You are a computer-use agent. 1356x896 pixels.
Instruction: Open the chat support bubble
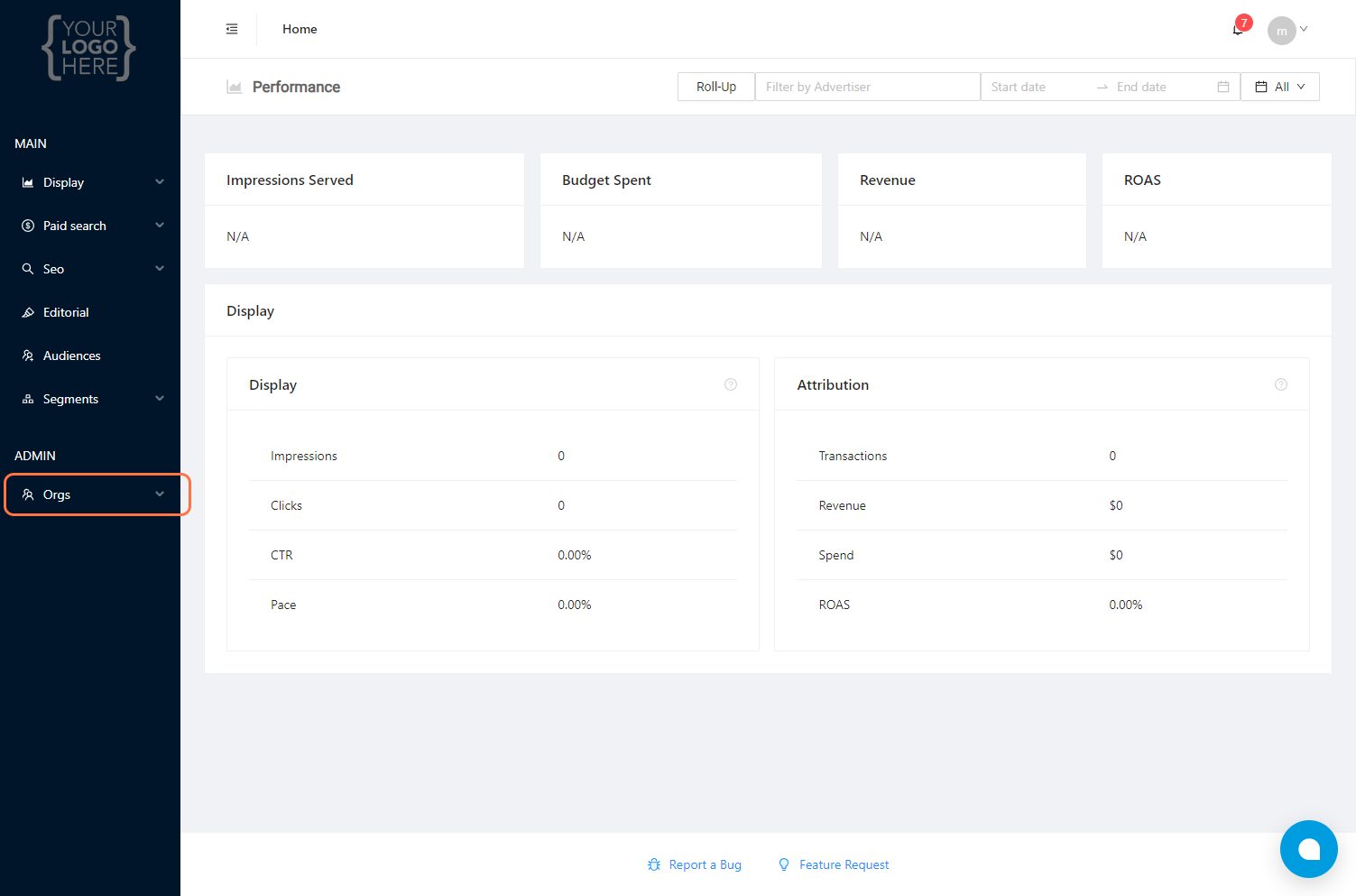[1309, 849]
